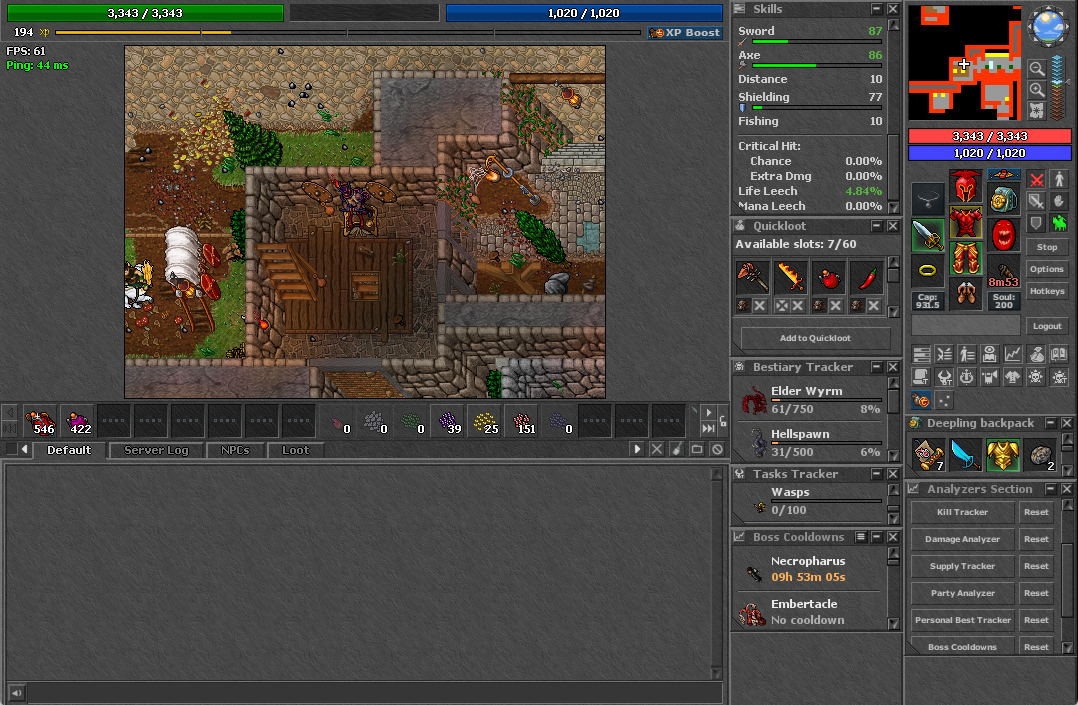Image resolution: width=1078 pixels, height=705 pixels.
Task: Click the minimap compass globe
Action: pyautogui.click(x=1047, y=26)
